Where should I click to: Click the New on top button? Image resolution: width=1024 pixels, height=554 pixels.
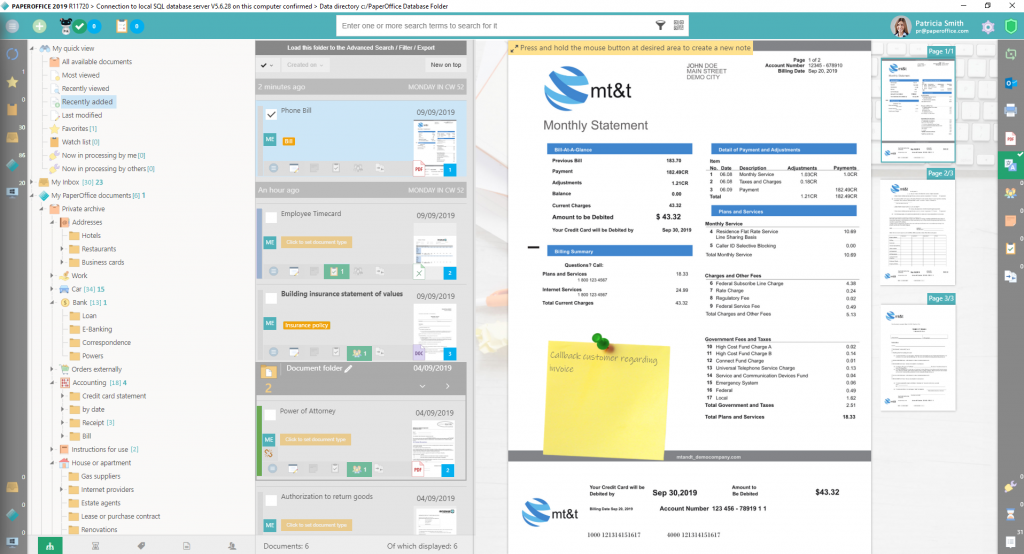pos(445,65)
